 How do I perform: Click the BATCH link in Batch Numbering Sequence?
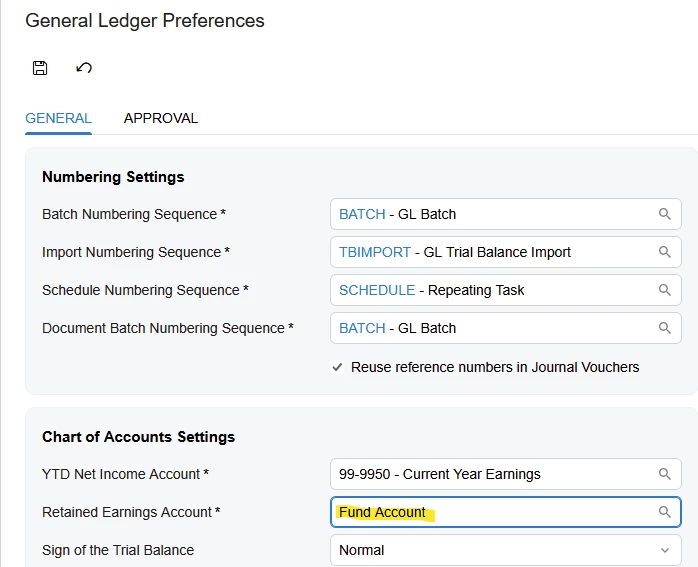click(362, 214)
